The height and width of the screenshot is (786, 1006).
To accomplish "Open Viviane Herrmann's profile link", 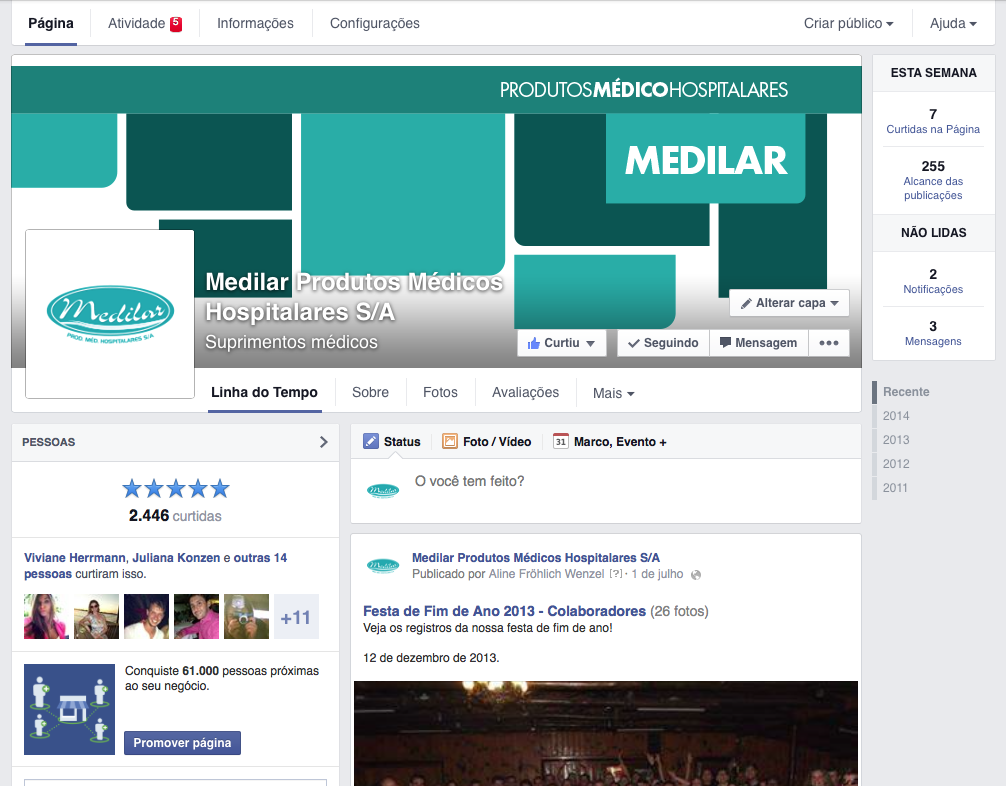I will pyautogui.click(x=75, y=558).
